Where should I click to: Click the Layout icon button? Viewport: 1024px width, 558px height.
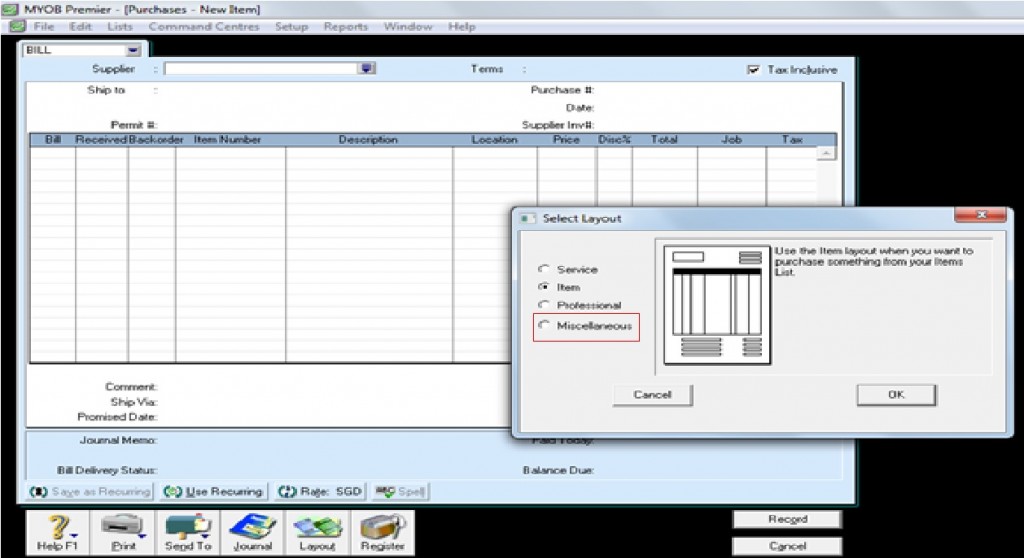(317, 533)
